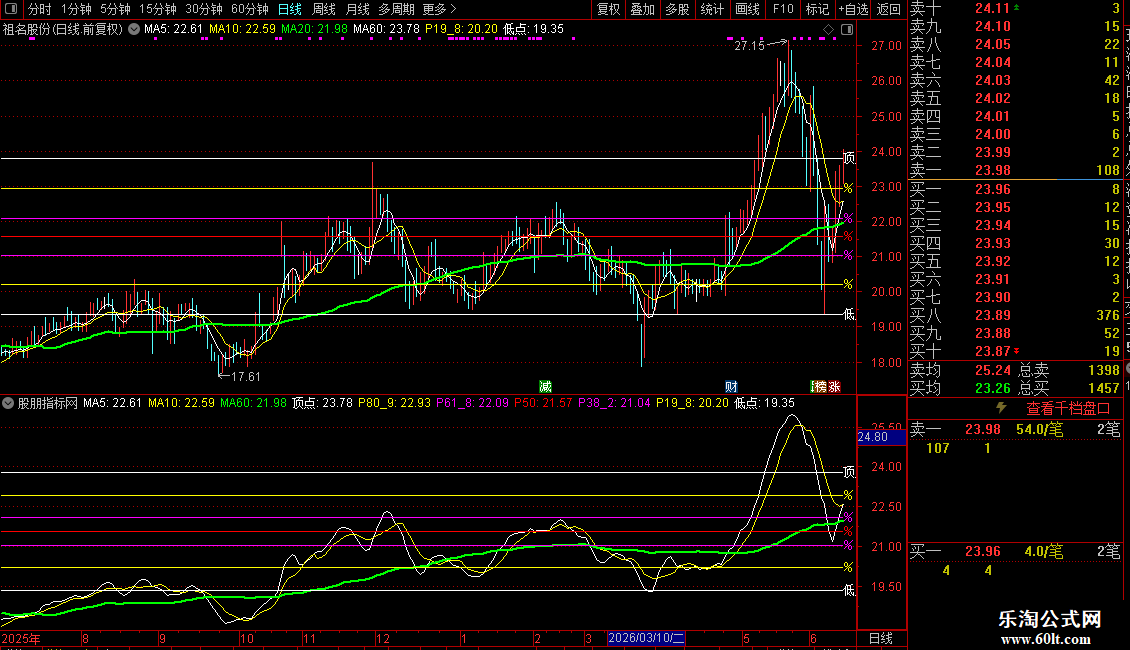The height and width of the screenshot is (650, 1130).
Task: Click the diamond icon in chart header
Action: (x=829, y=29)
